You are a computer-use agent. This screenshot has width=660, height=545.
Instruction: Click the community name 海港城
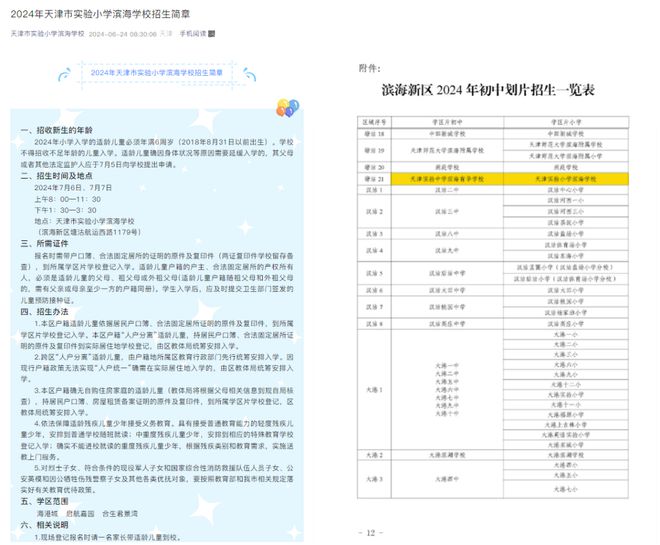point(47,513)
